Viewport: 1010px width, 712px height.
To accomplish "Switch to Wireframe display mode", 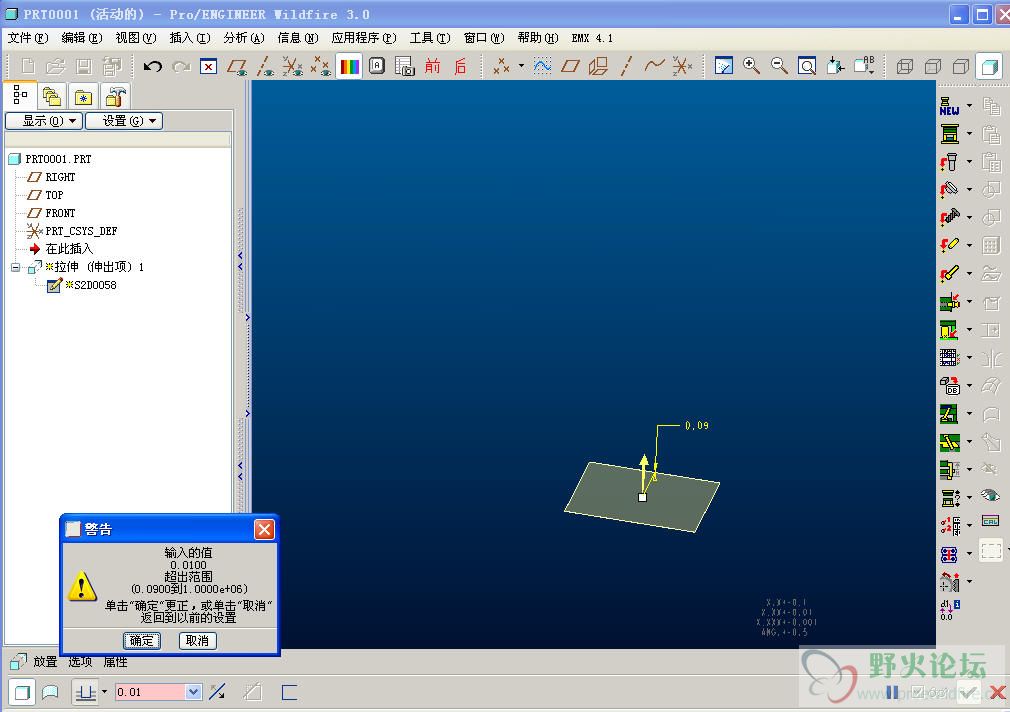I will click(x=905, y=66).
